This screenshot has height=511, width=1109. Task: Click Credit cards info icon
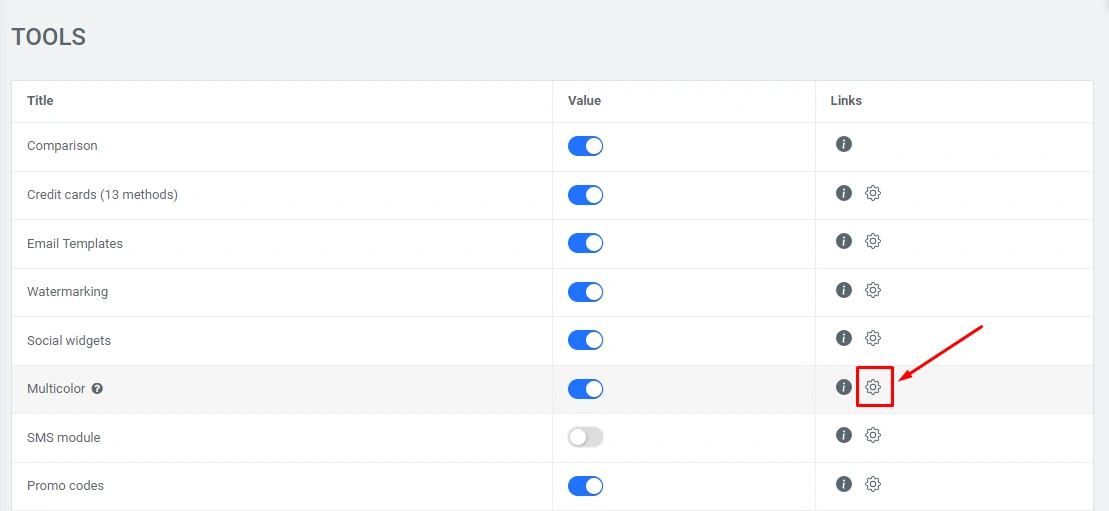click(x=843, y=193)
